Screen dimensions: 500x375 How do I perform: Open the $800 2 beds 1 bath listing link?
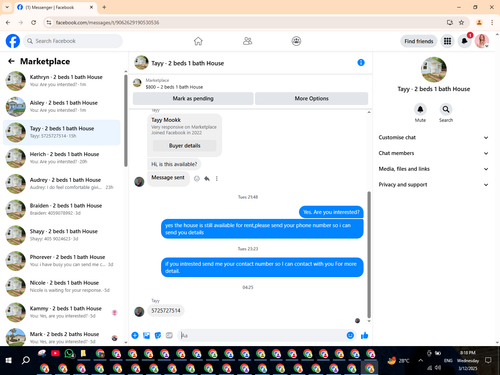pyautogui.click(x=174, y=87)
